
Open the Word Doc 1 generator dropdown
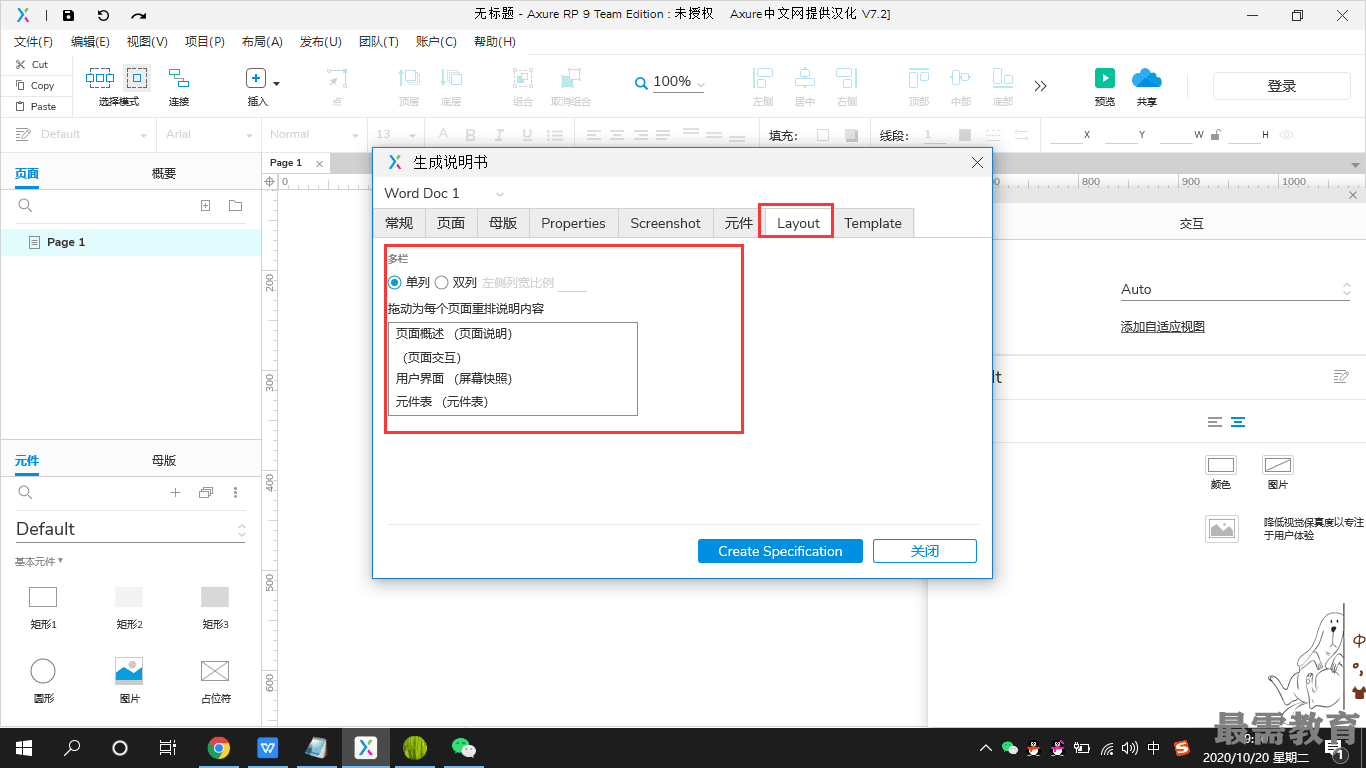(444, 193)
